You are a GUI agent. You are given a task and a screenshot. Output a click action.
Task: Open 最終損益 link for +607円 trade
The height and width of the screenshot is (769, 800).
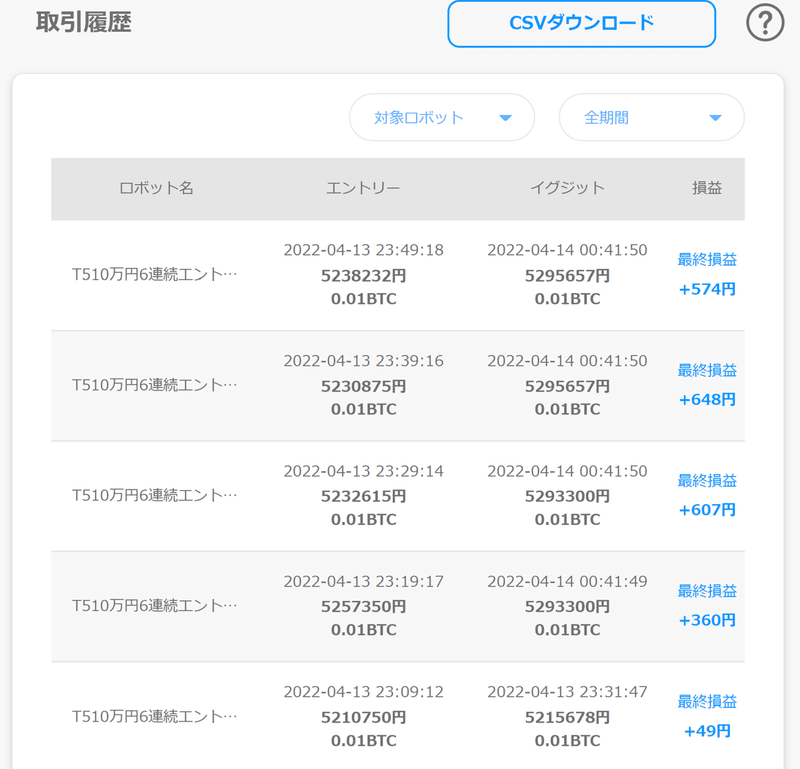pyautogui.click(x=707, y=481)
